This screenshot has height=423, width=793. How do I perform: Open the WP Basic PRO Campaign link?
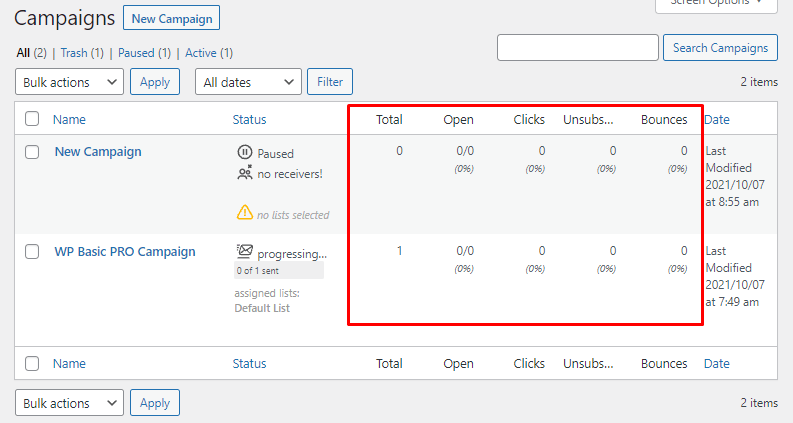[125, 252]
